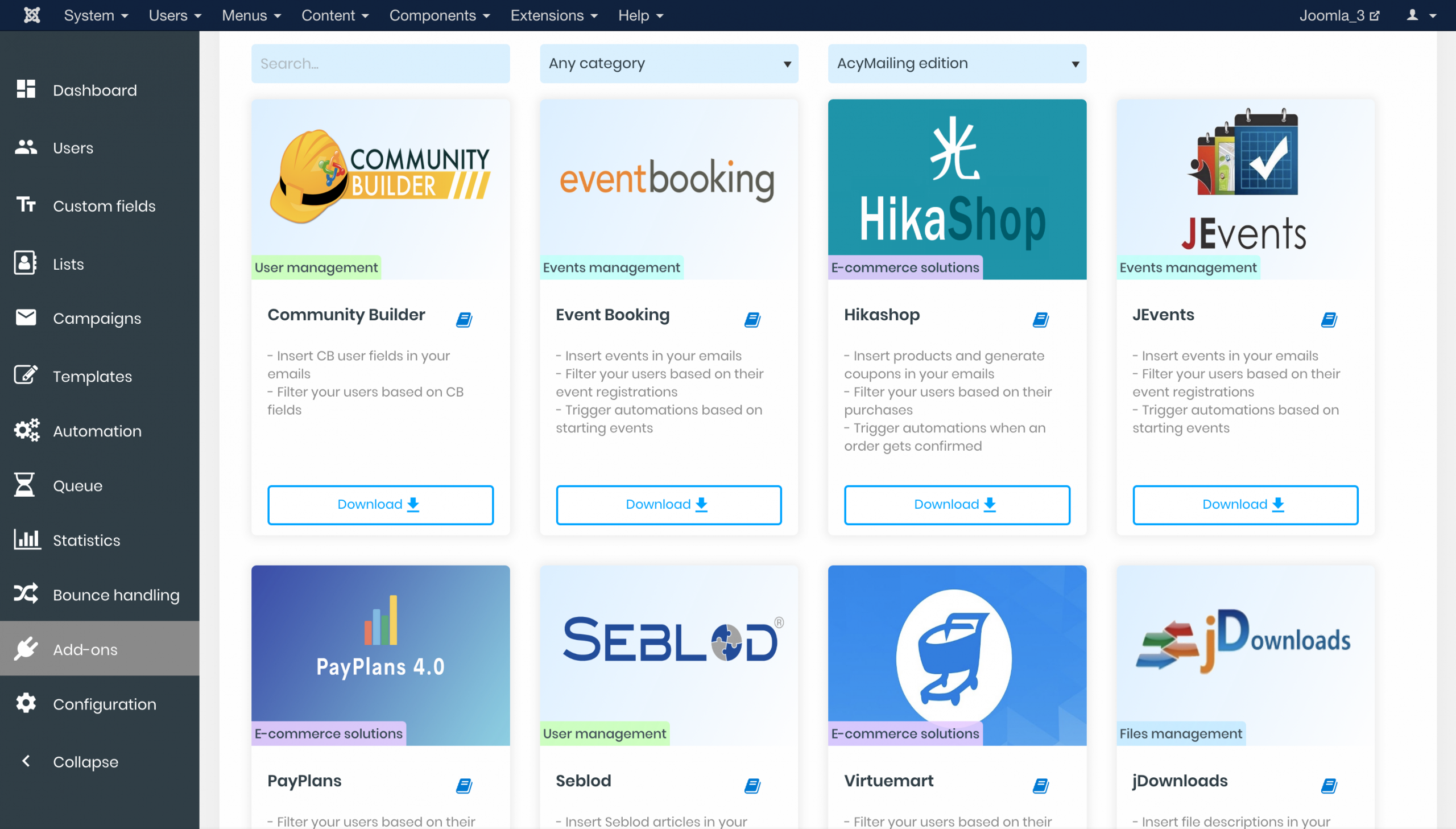
Task: Go to Dashboard in sidebar
Action: coord(95,90)
